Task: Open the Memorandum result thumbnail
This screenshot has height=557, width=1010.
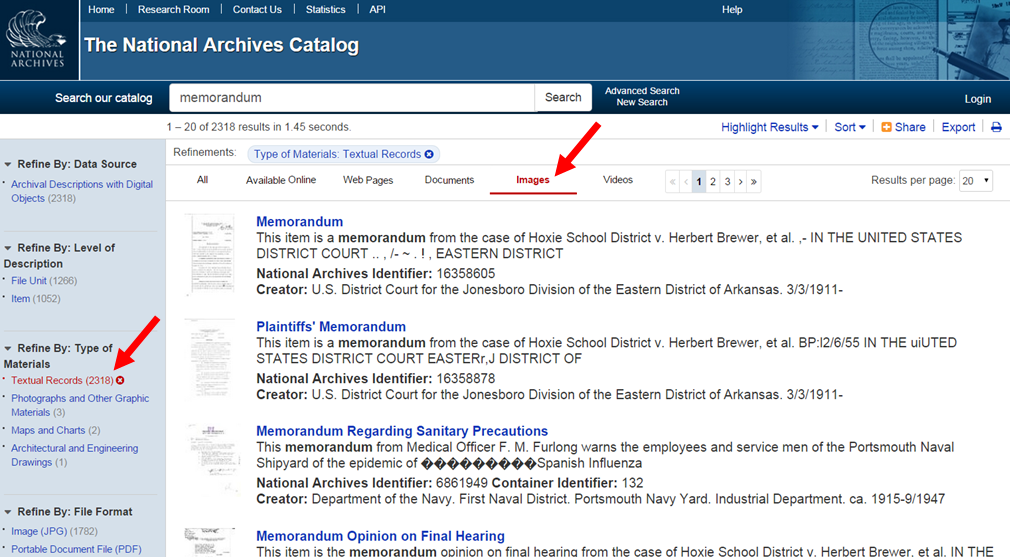Action: pyautogui.click(x=209, y=255)
